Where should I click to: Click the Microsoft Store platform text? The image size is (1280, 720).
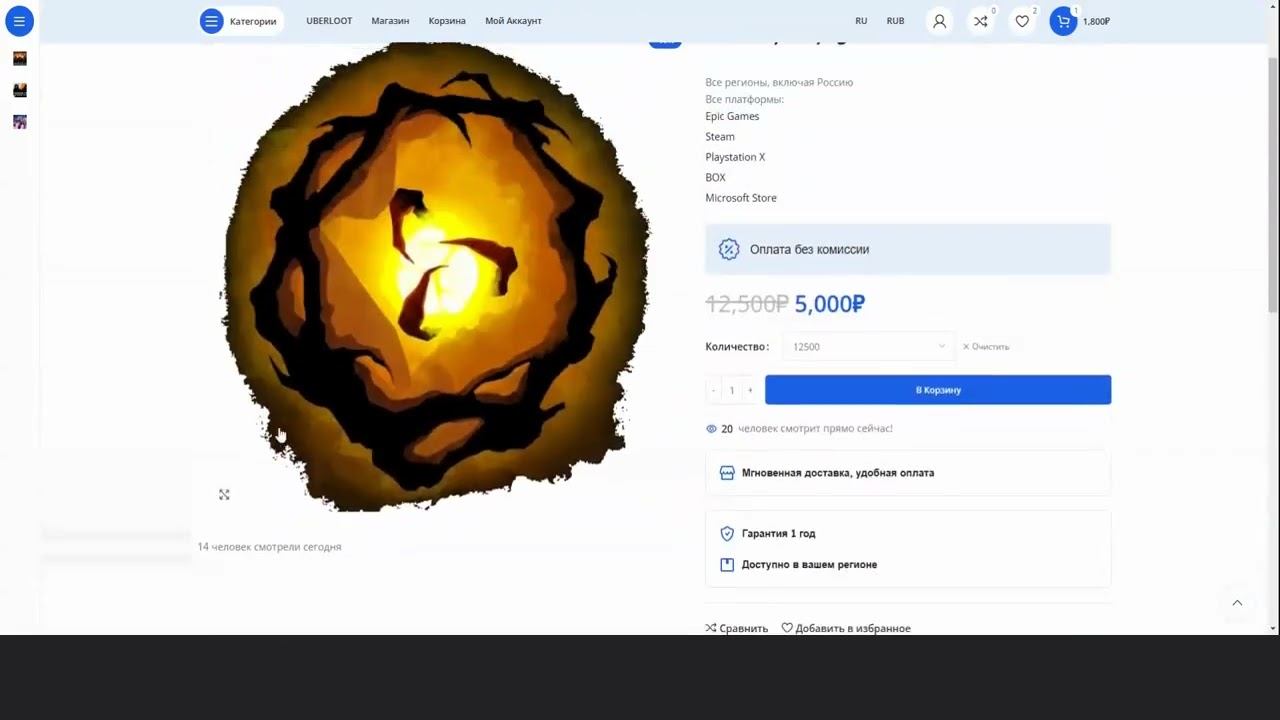tap(741, 198)
